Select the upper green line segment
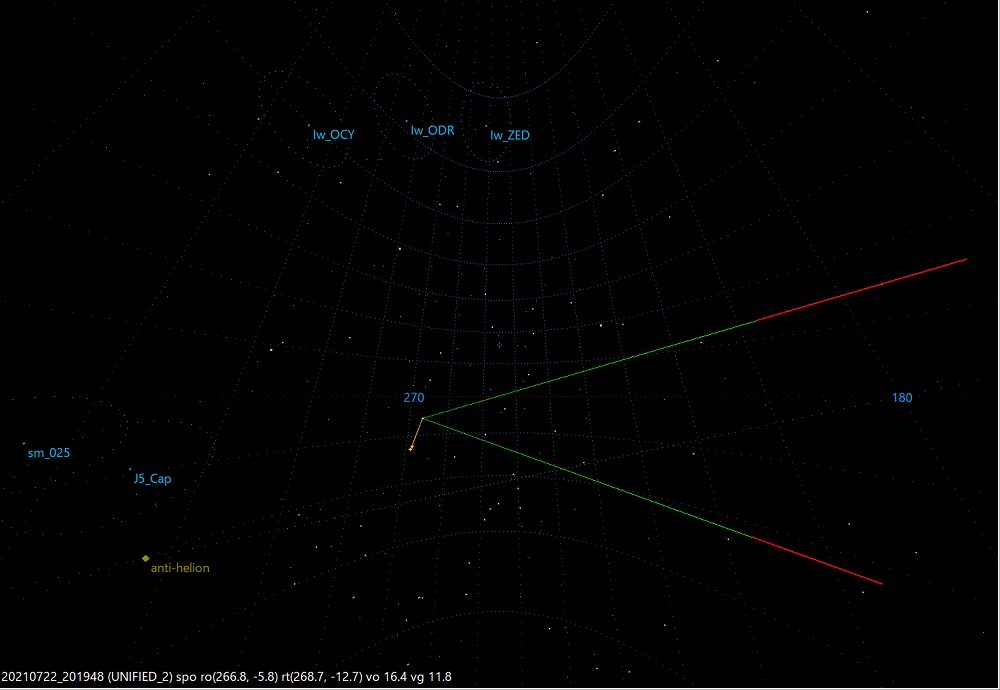 tap(590, 368)
